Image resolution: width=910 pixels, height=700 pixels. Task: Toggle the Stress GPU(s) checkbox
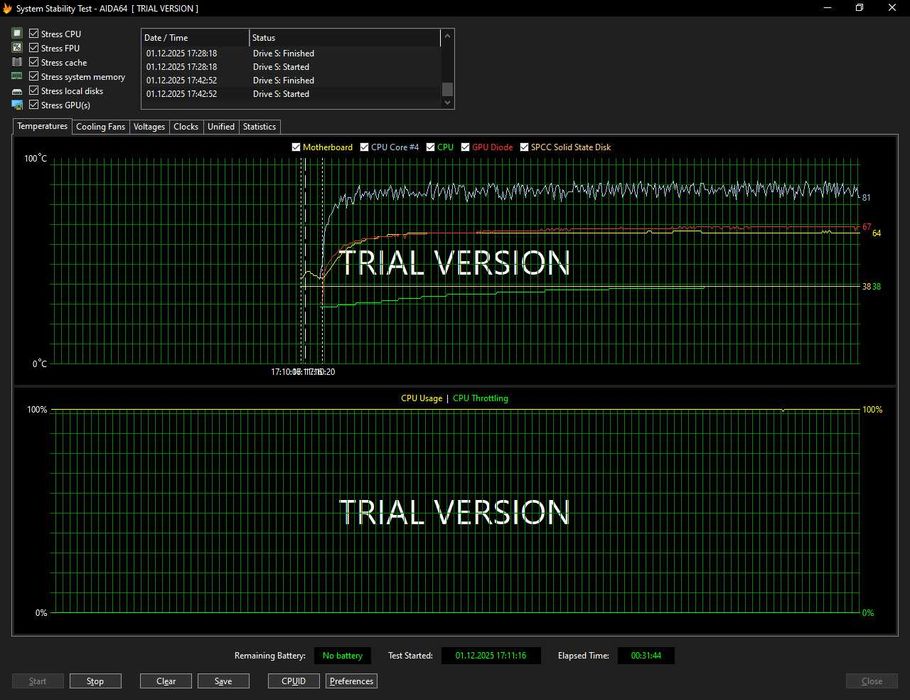pyautogui.click(x=34, y=104)
